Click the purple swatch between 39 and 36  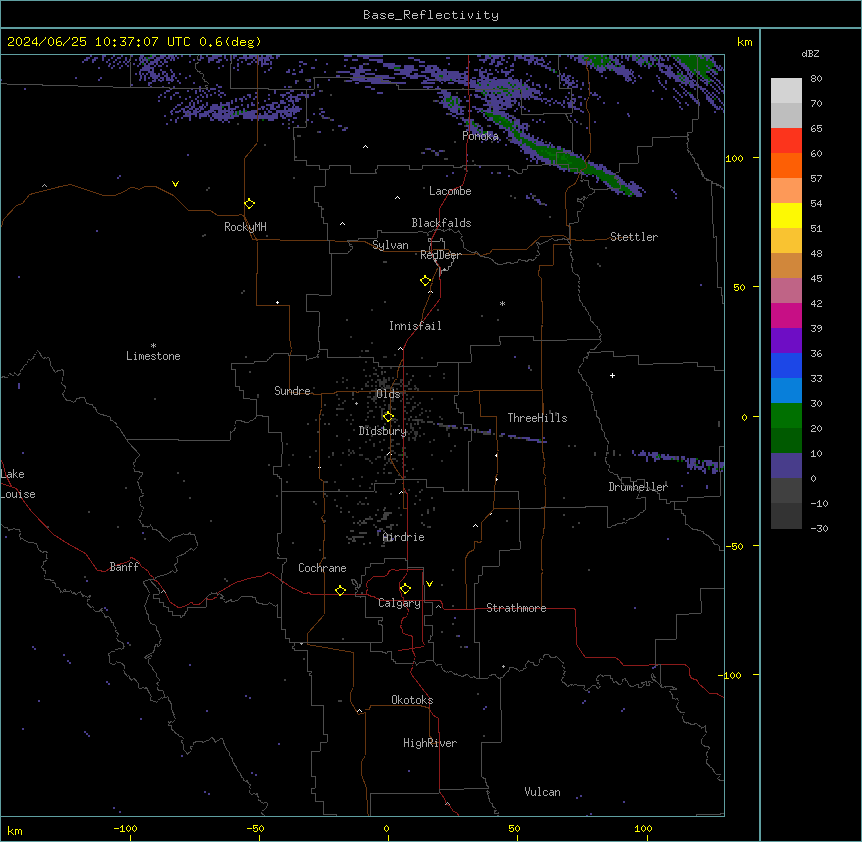786,341
